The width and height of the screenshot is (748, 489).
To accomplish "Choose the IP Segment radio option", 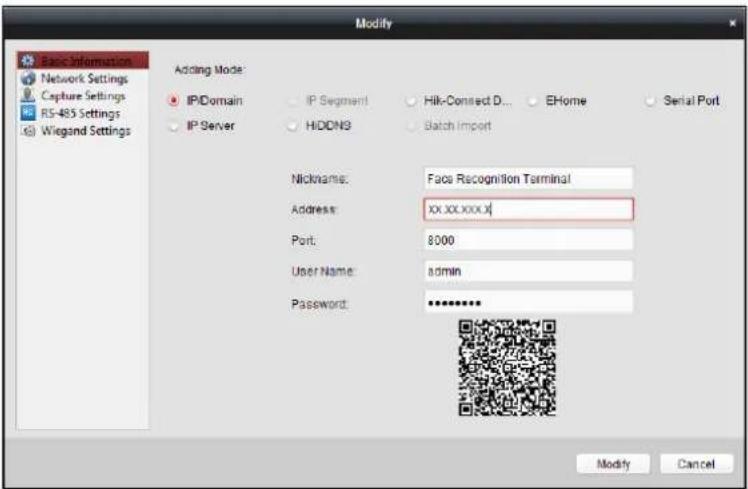I will tap(292, 101).
